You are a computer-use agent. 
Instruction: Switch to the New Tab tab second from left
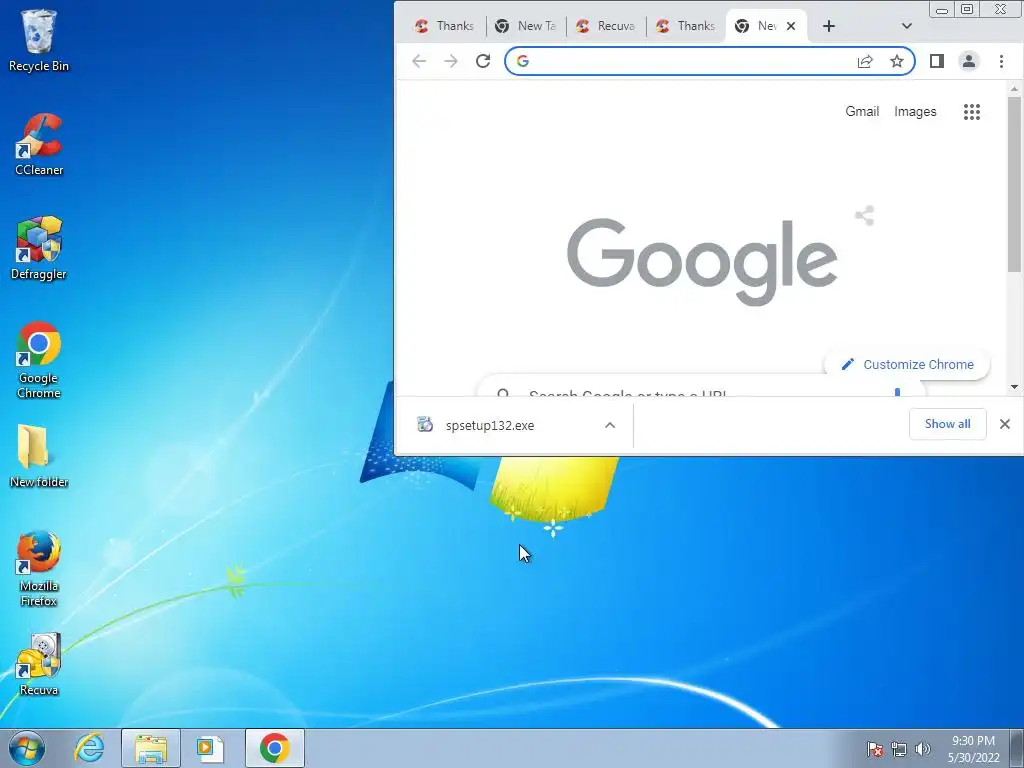525,26
